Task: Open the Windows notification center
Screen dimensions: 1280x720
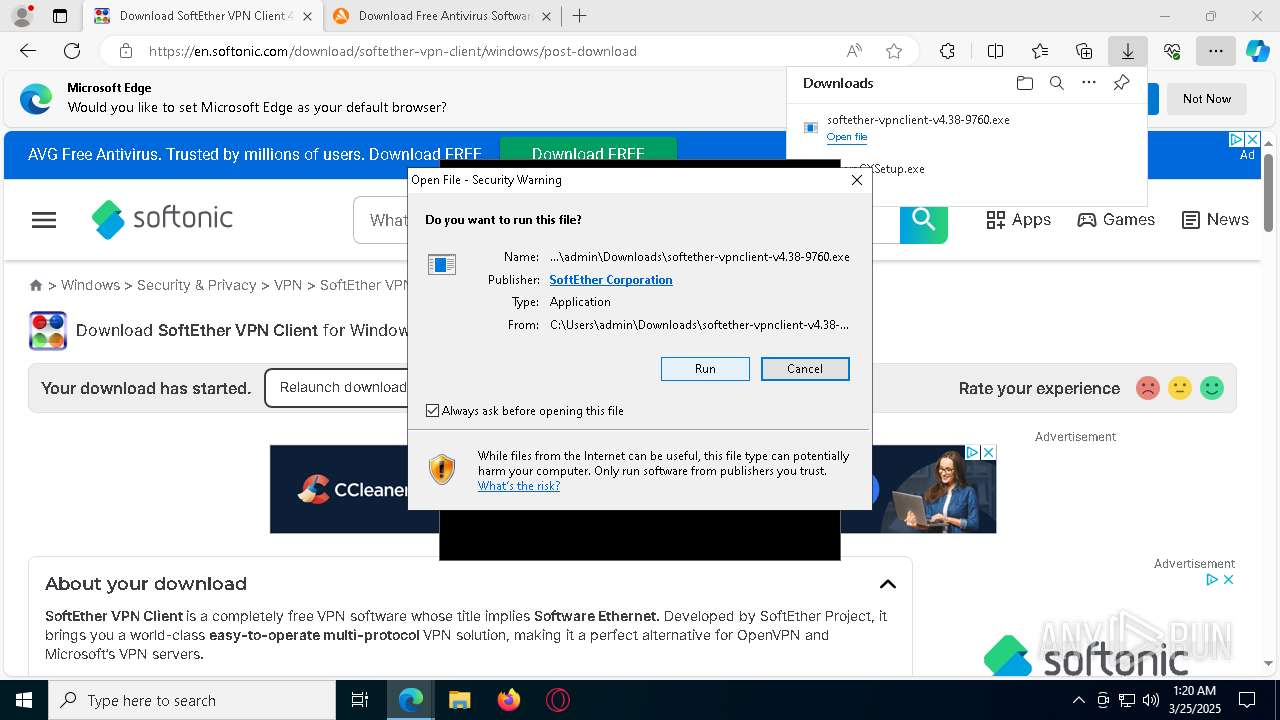Action: point(1247,700)
